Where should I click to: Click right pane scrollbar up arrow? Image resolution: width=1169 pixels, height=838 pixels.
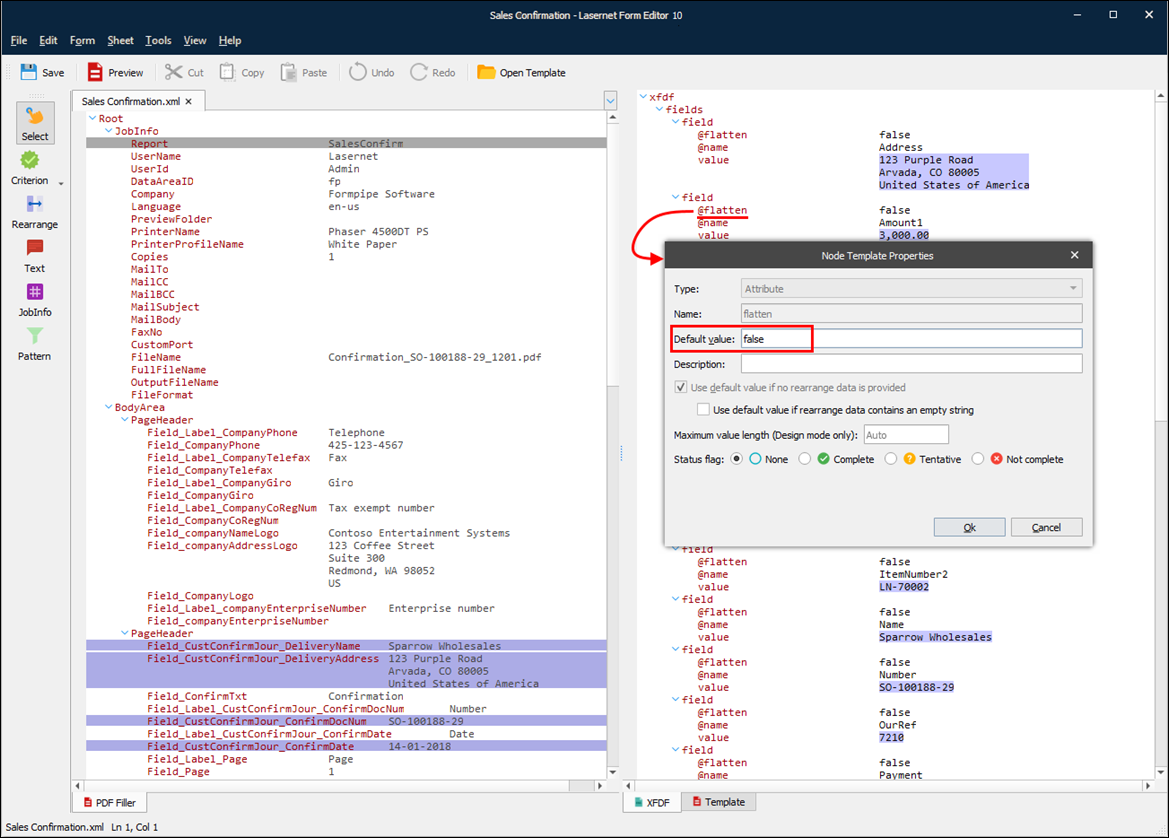click(1161, 96)
